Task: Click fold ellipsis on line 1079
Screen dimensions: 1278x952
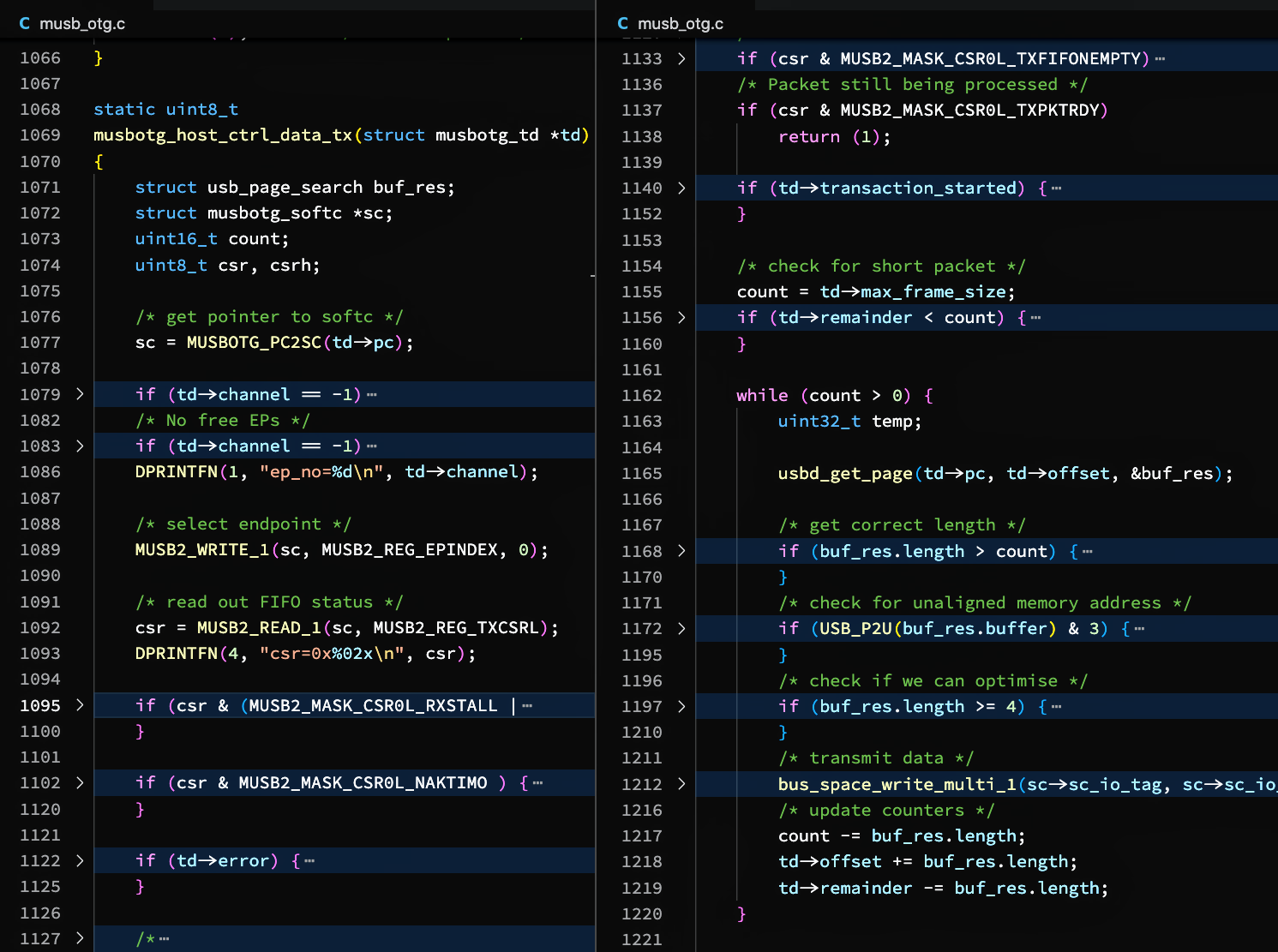Action: [372, 395]
